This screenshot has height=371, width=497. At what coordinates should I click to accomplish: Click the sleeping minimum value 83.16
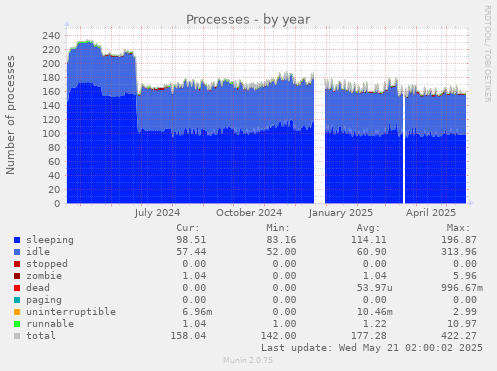tap(281, 240)
